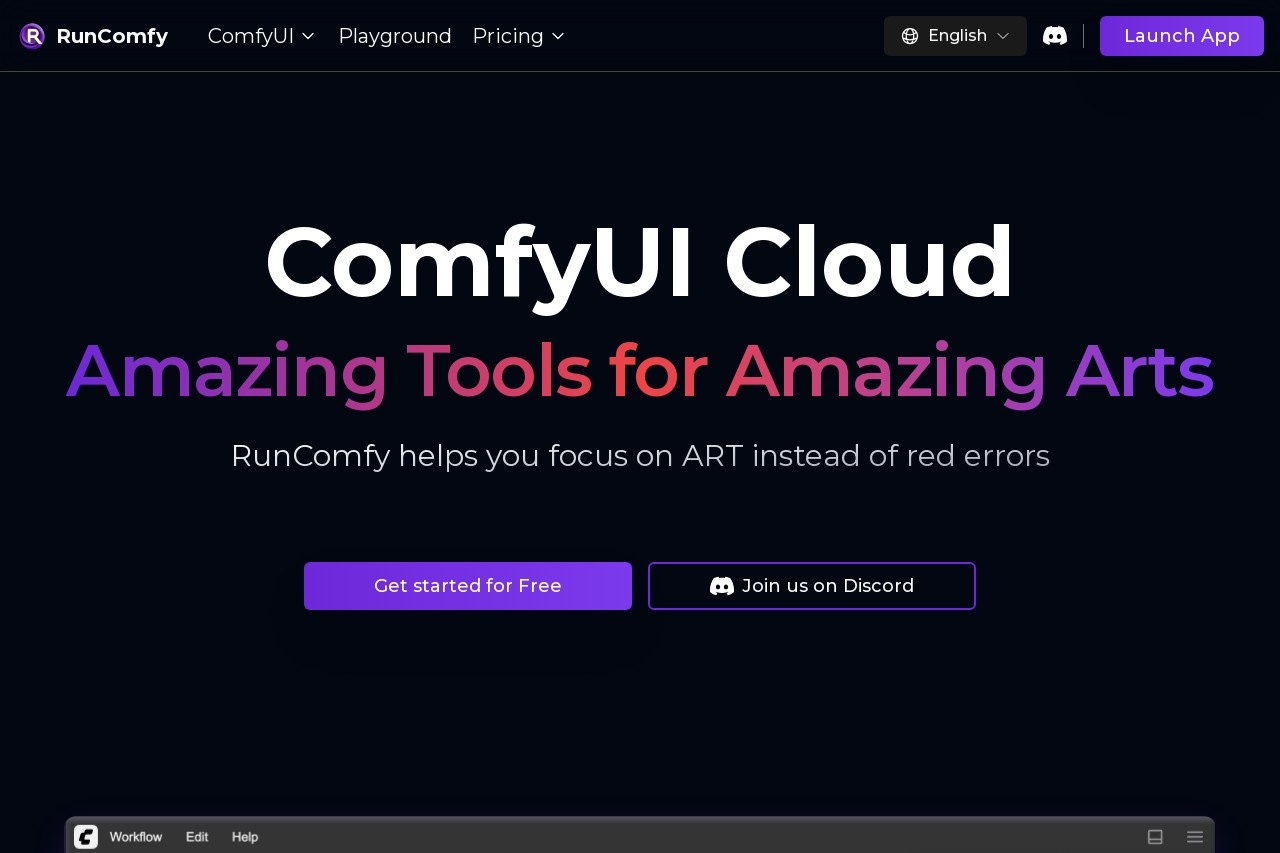Go to the Playground page

tap(395, 36)
